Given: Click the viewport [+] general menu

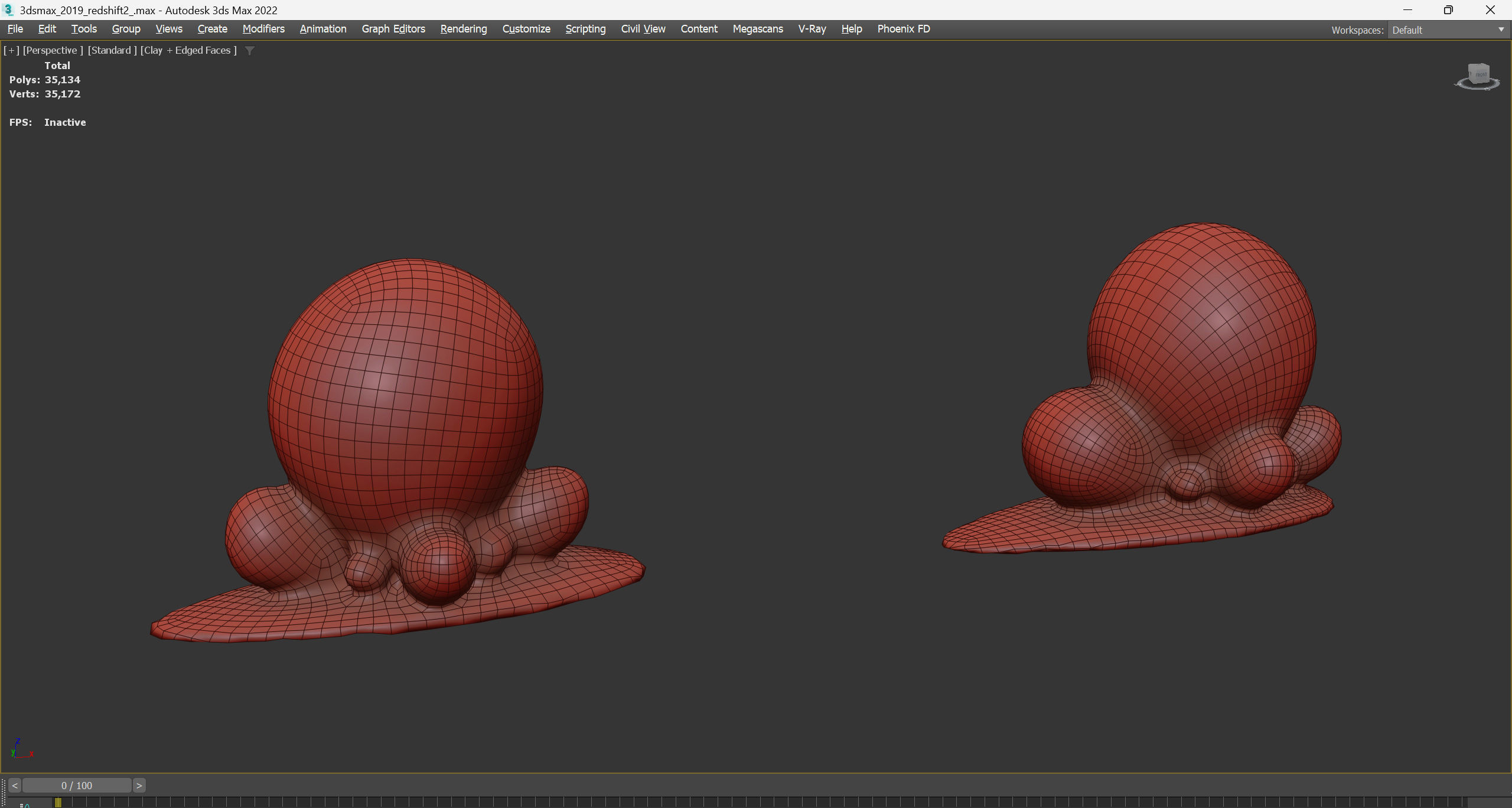Looking at the screenshot, I should pyautogui.click(x=11, y=50).
